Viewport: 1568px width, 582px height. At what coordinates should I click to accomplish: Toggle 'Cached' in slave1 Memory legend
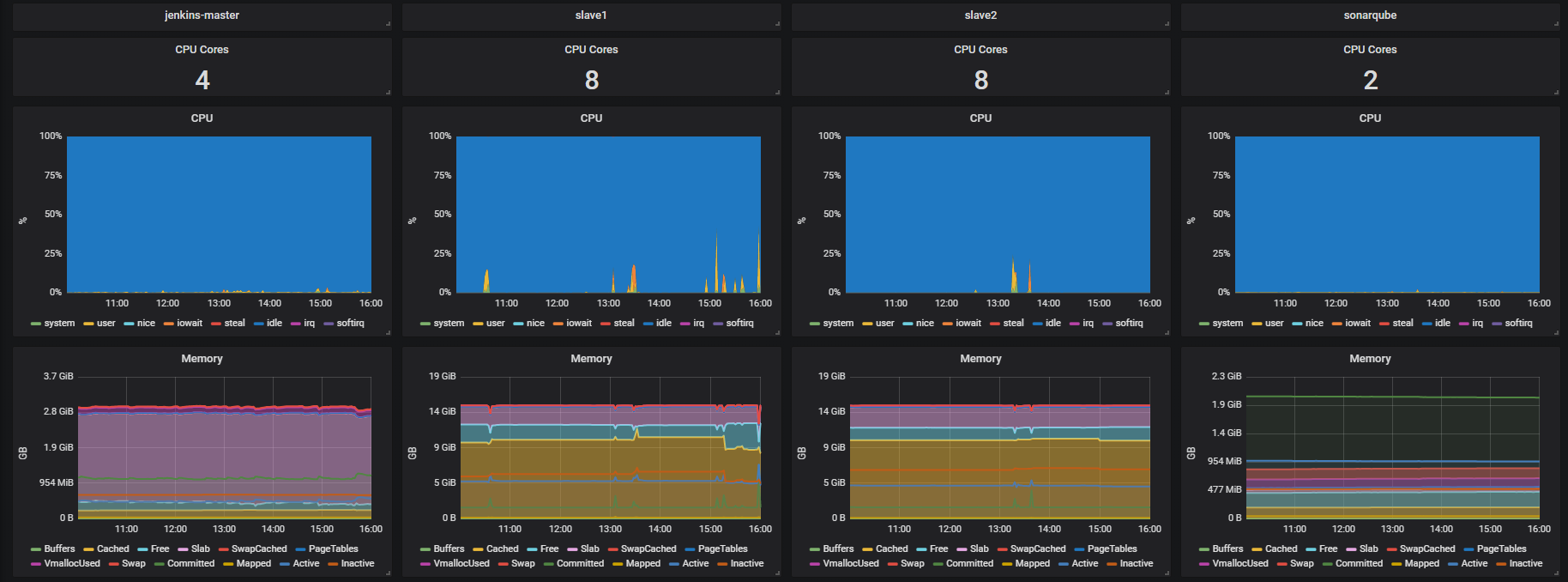pos(503,549)
